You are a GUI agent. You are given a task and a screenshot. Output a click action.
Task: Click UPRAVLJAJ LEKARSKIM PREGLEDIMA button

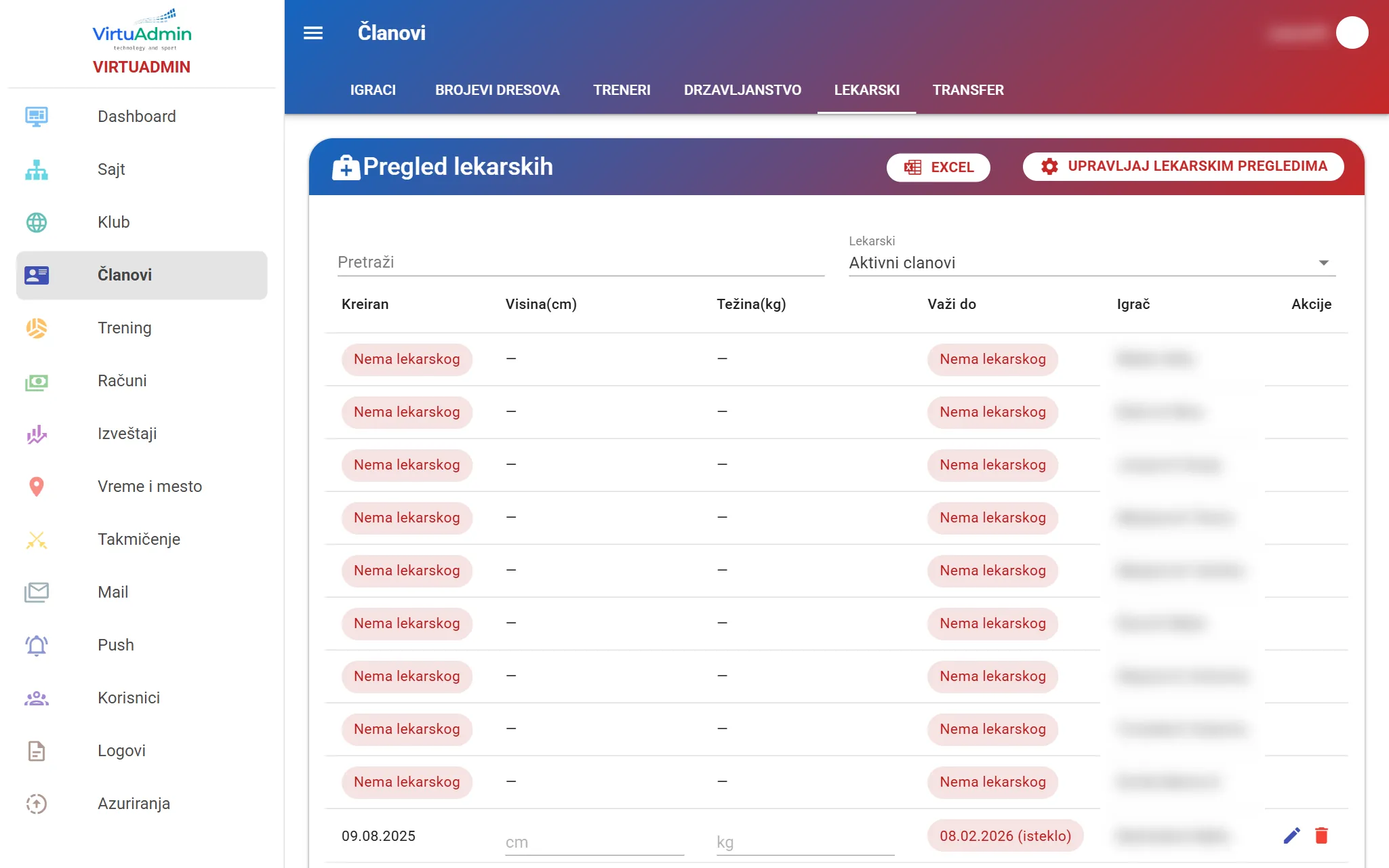click(x=1183, y=167)
